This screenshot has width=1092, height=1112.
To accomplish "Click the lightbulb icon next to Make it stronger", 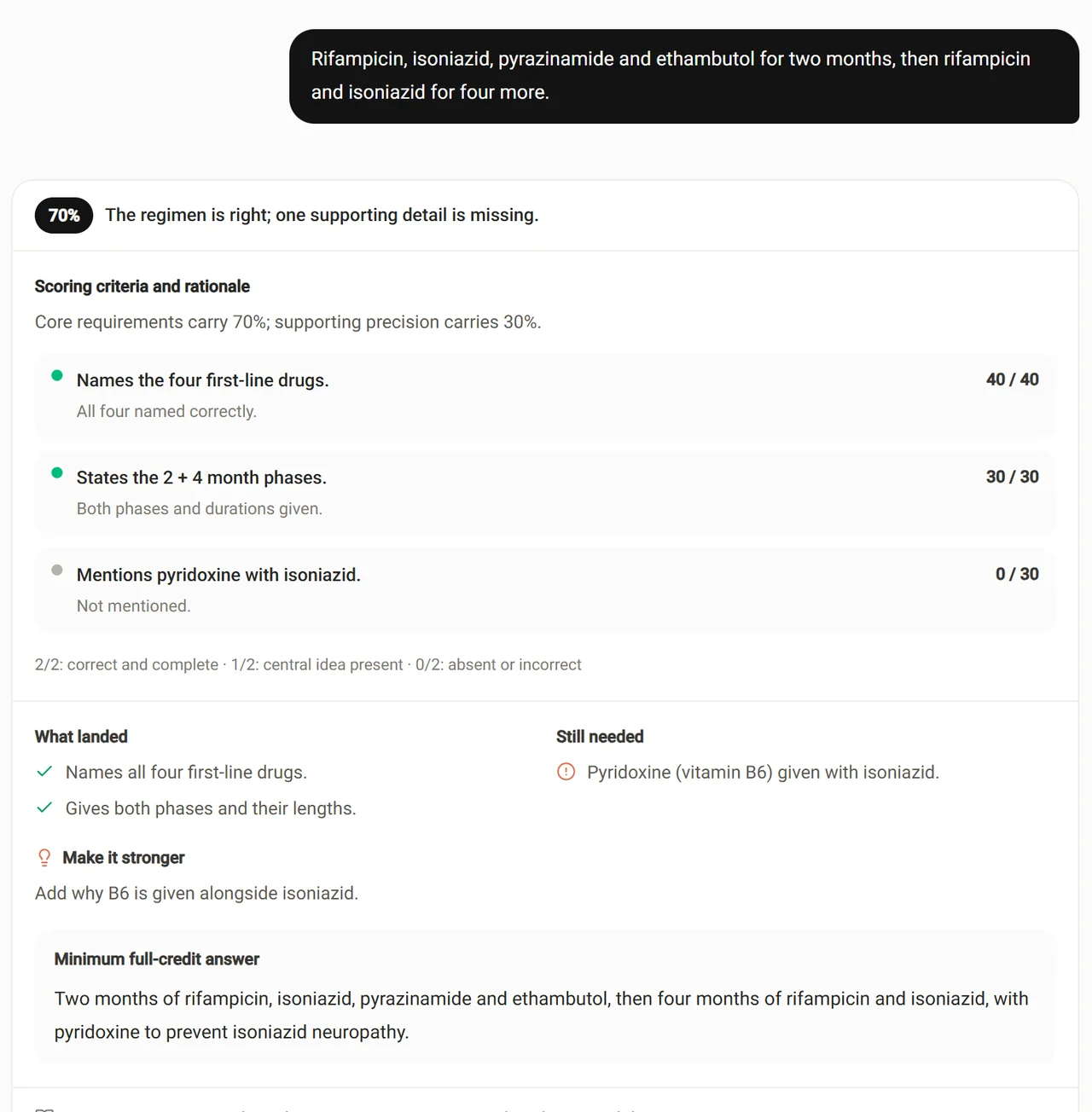I will click(x=44, y=858).
